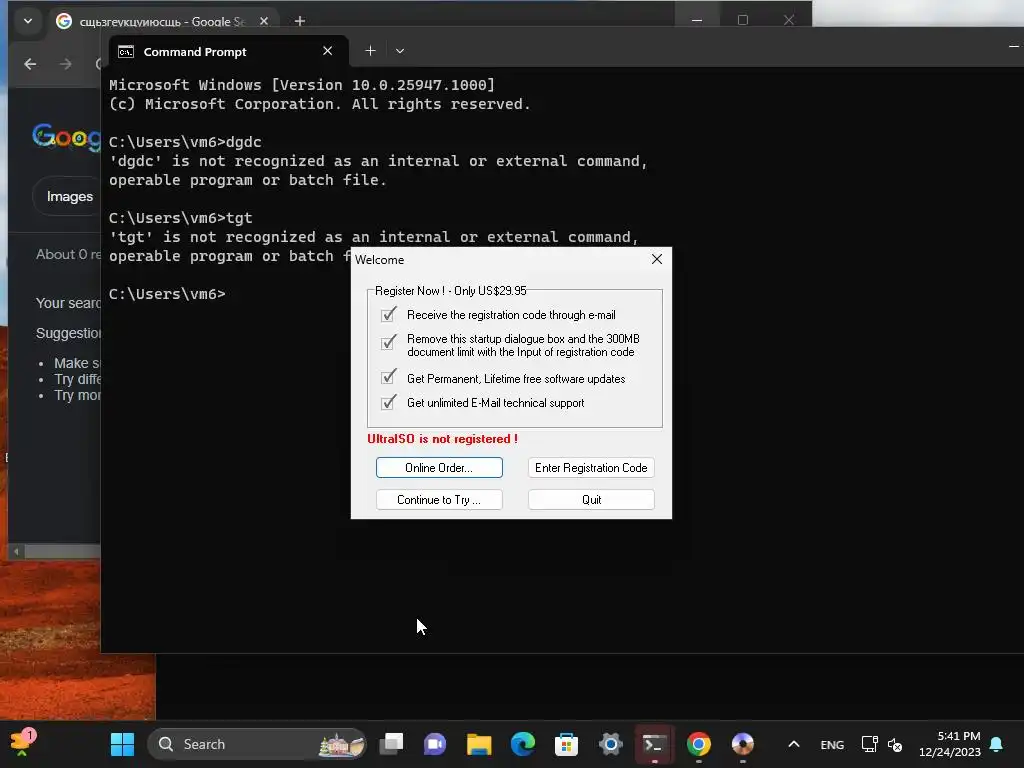Click the muted volume tray icon

[x=895, y=744]
